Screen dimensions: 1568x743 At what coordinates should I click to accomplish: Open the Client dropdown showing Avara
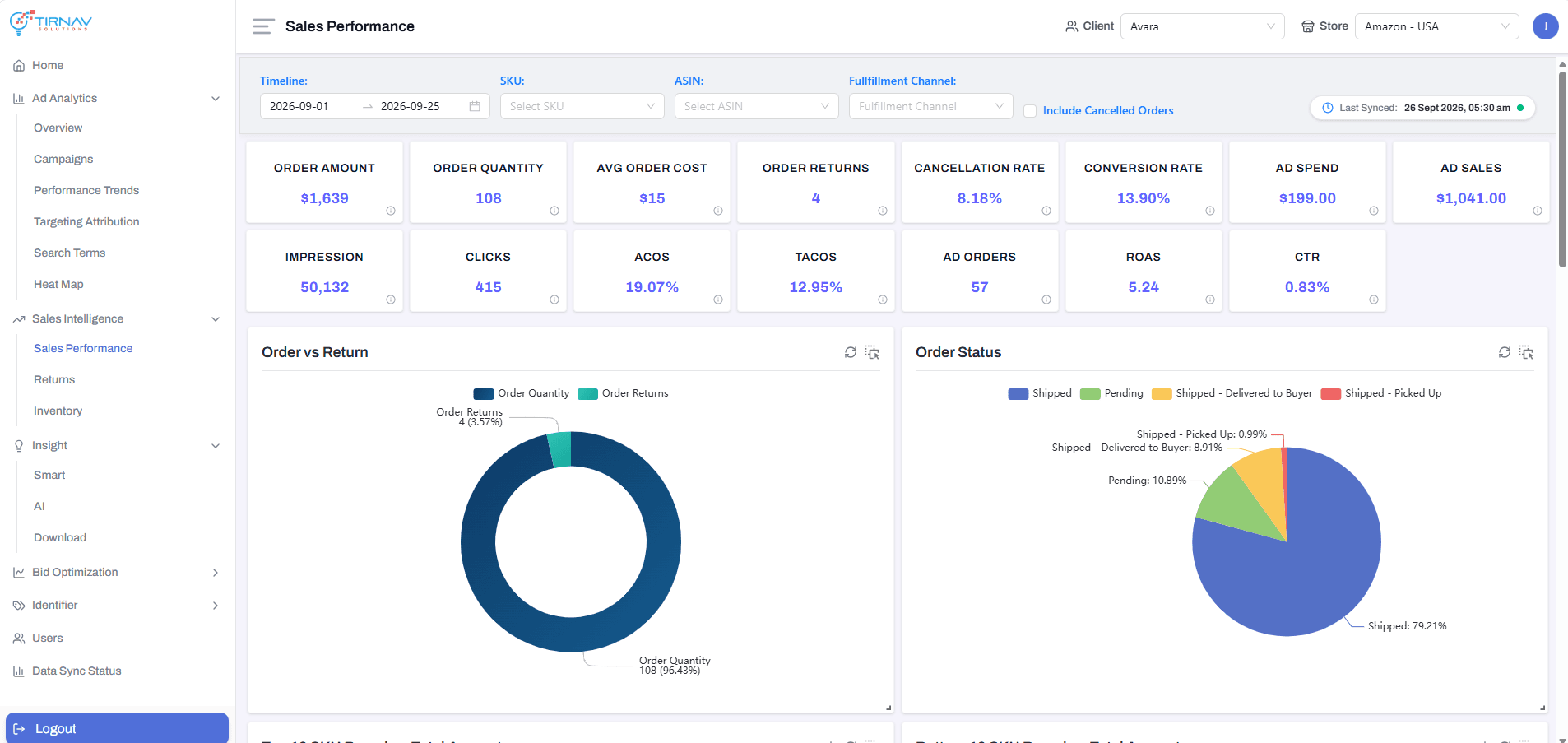(x=1202, y=26)
